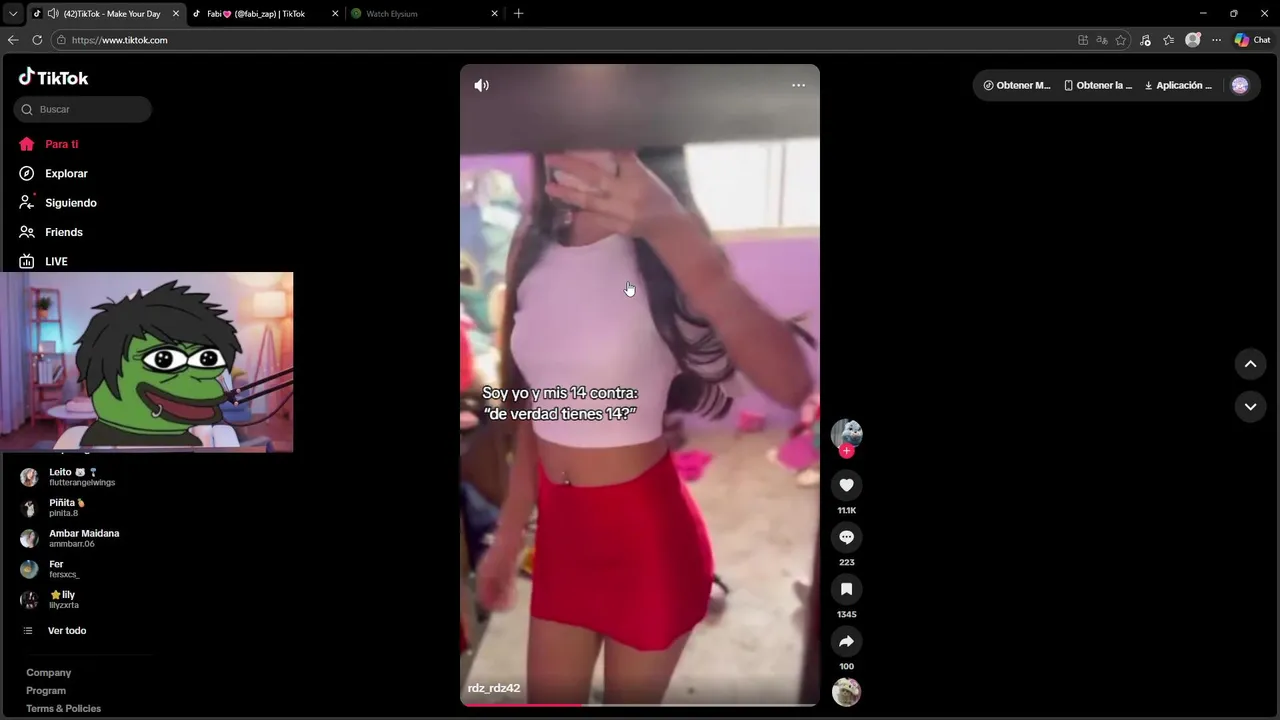Open the Piñita followed account
The image size is (1280, 720).
click(54, 508)
